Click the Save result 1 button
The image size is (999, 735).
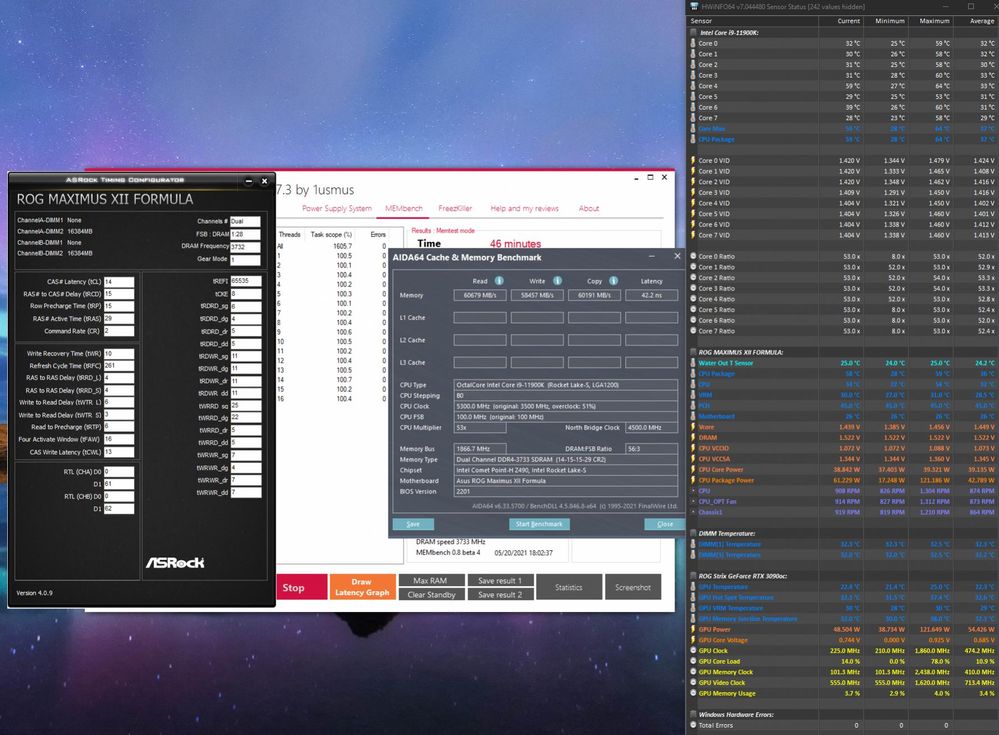500,580
